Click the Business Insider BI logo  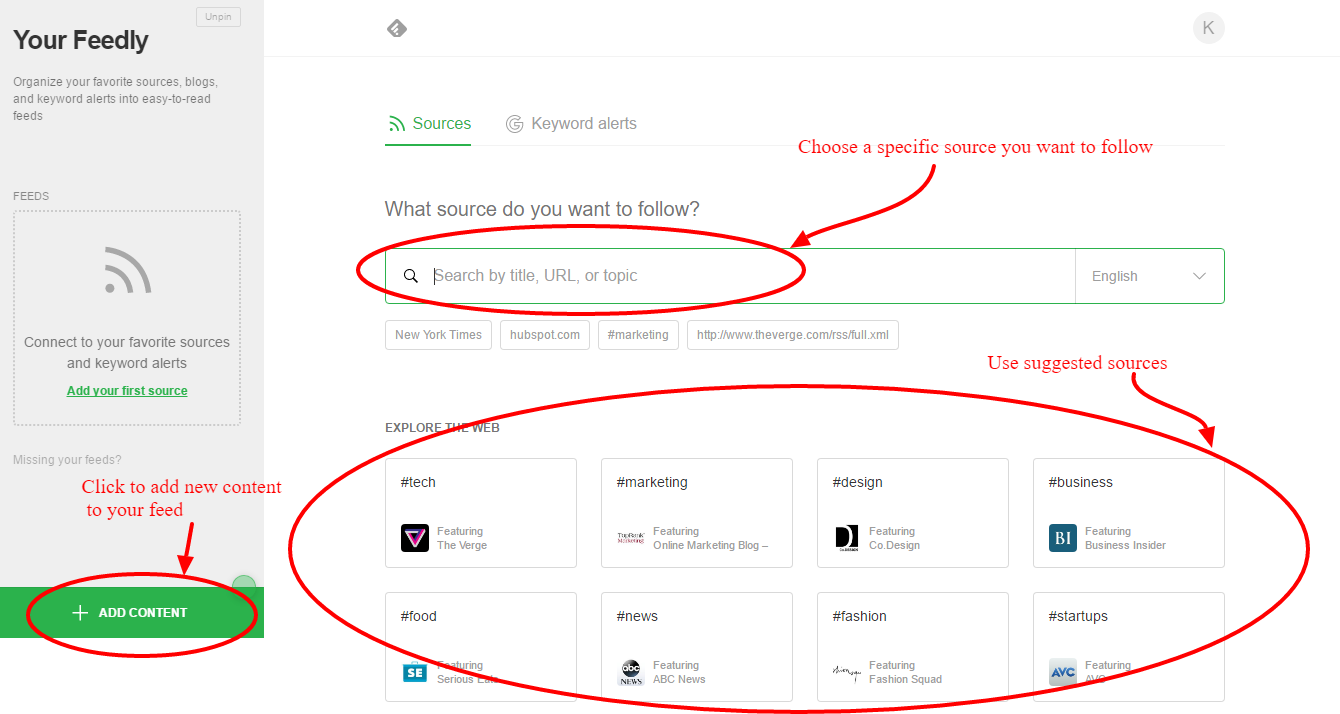click(x=1063, y=538)
